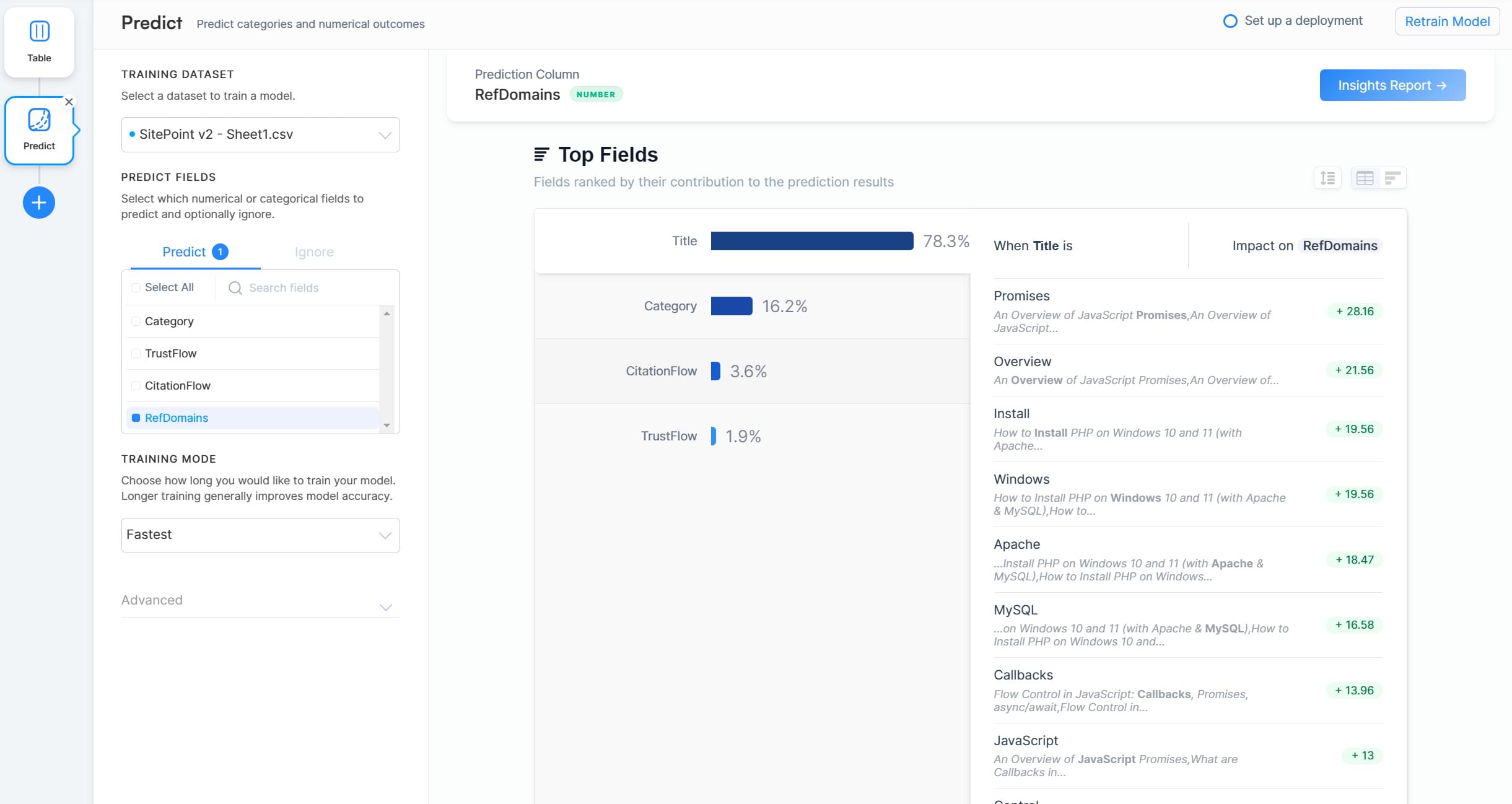Remove the Predict step with X
Screen dimensions: 1512x804
[69, 102]
